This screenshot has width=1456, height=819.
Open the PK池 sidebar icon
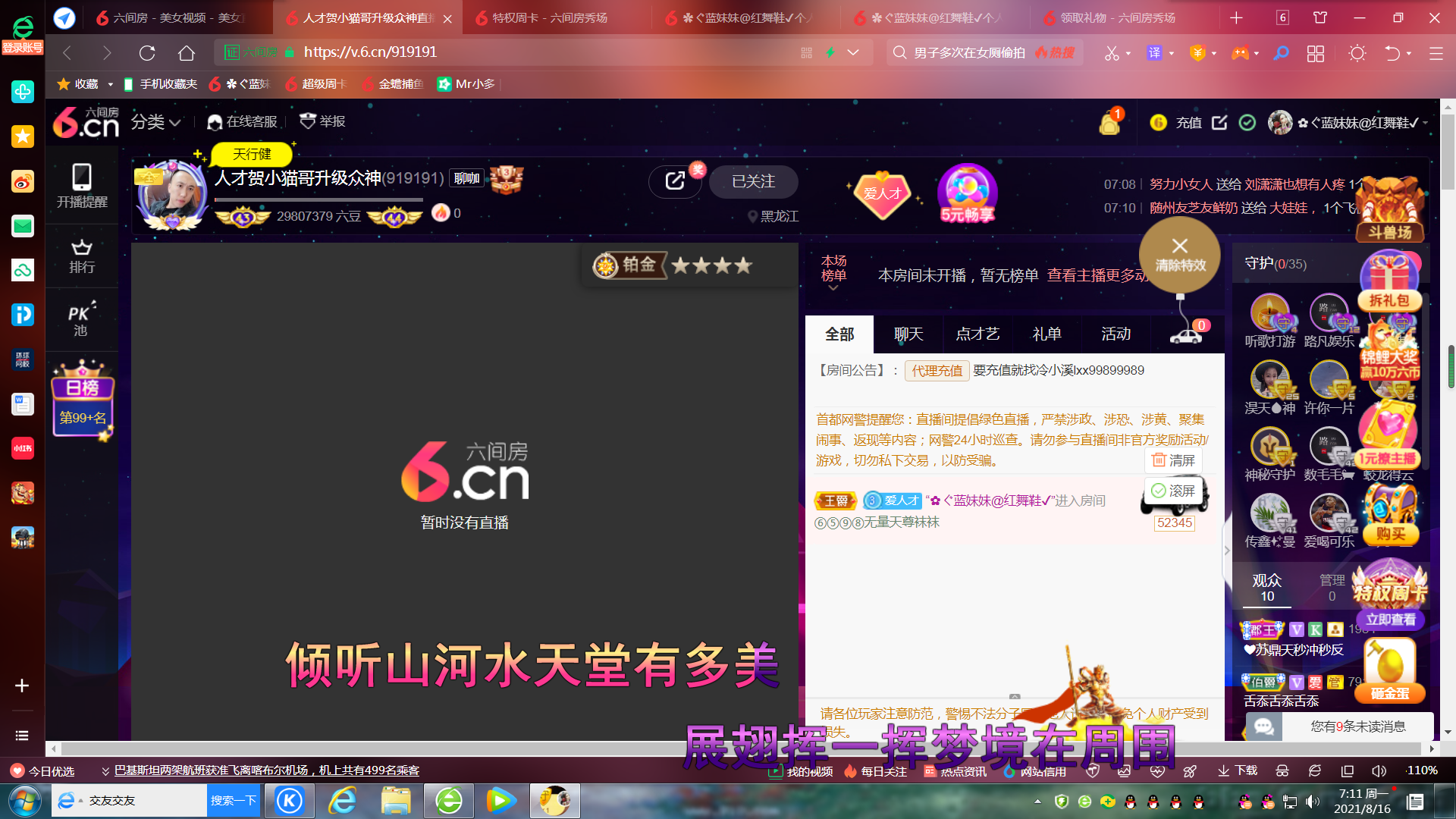coord(82,318)
